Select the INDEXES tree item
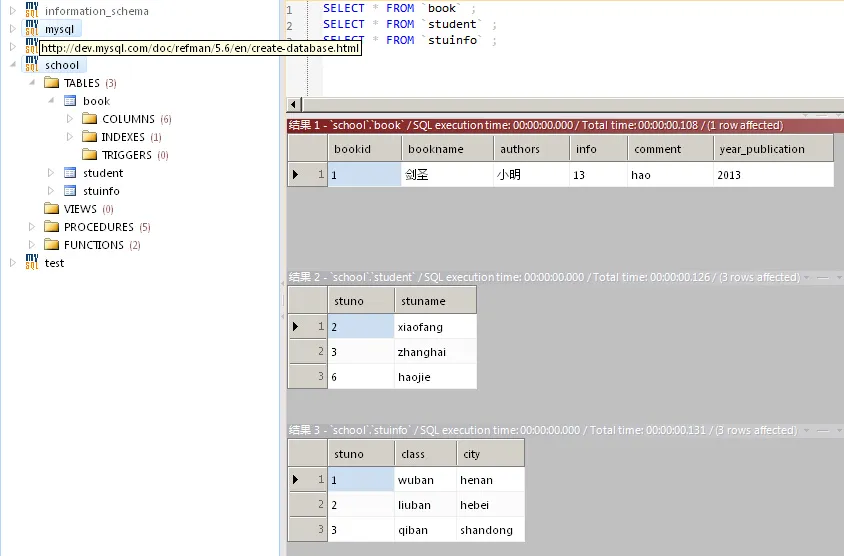 122,137
